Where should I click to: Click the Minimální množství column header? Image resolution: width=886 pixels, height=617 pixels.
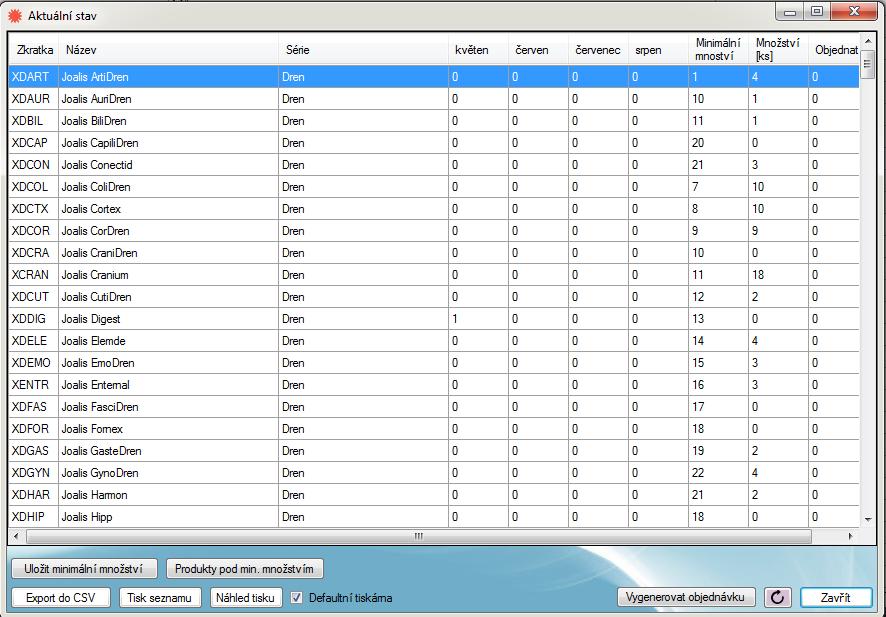pyautogui.click(x=718, y=50)
